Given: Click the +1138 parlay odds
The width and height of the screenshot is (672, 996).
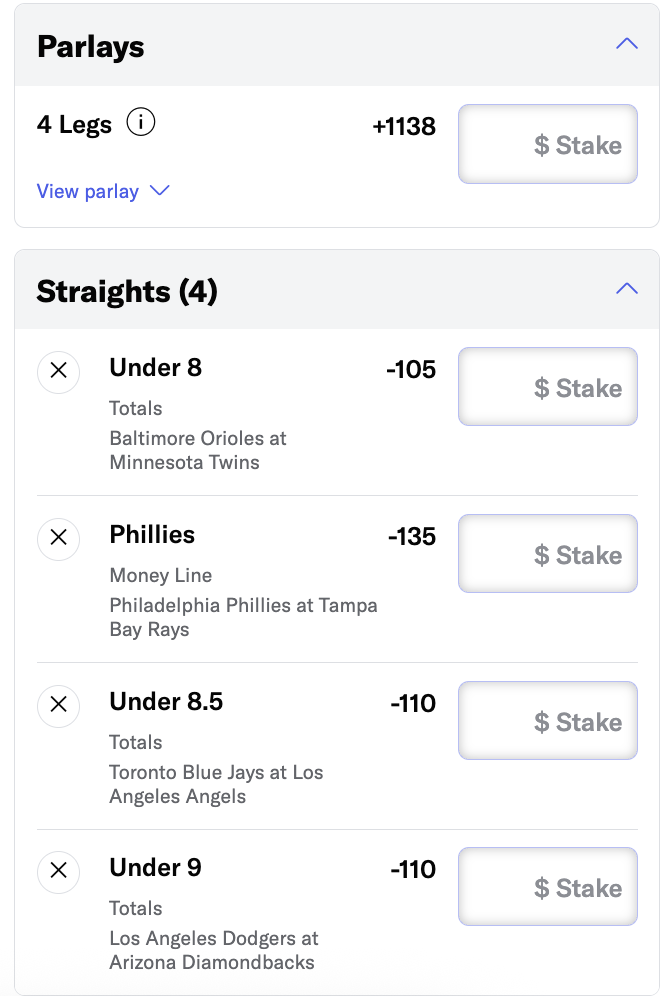Looking at the screenshot, I should (404, 126).
